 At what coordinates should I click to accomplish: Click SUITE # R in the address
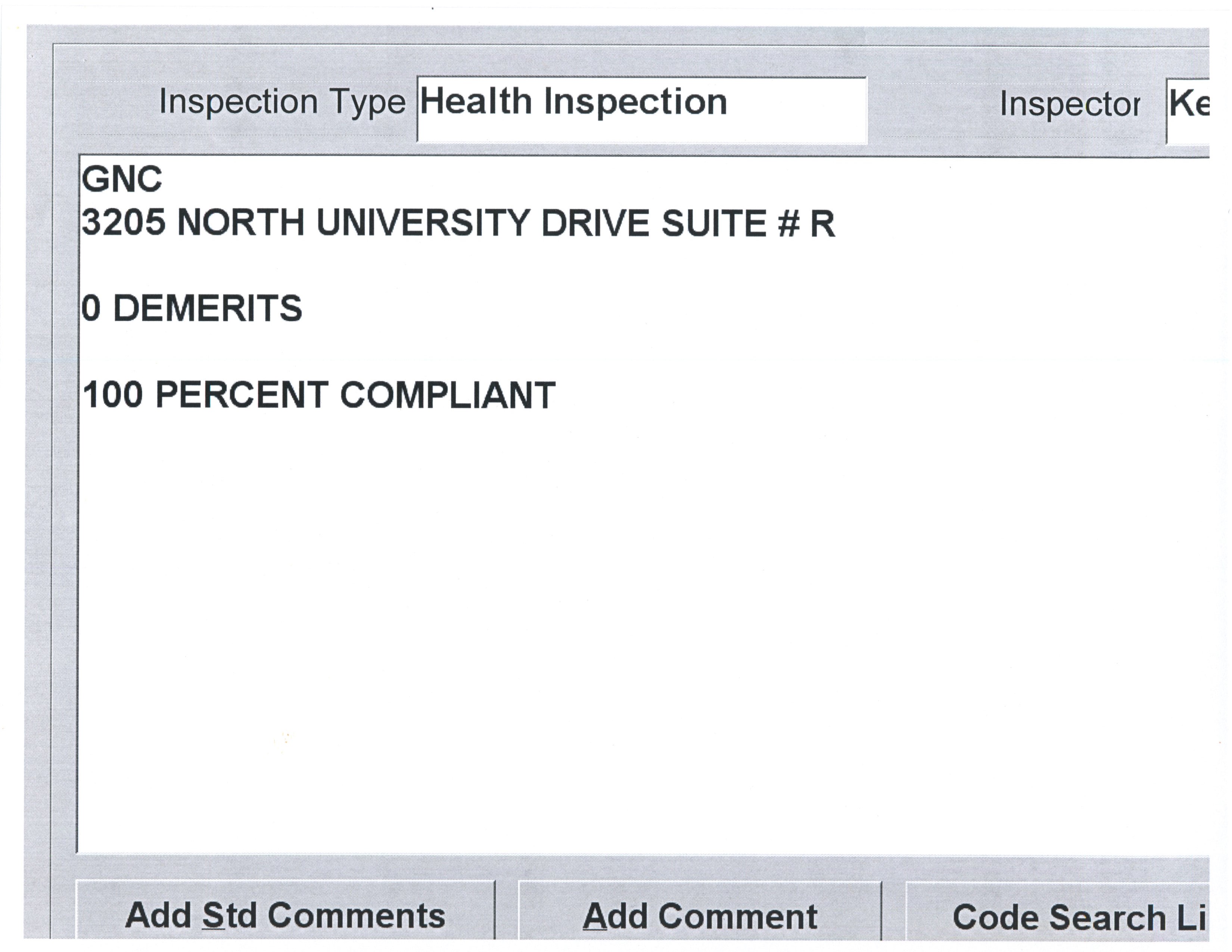click(748, 223)
